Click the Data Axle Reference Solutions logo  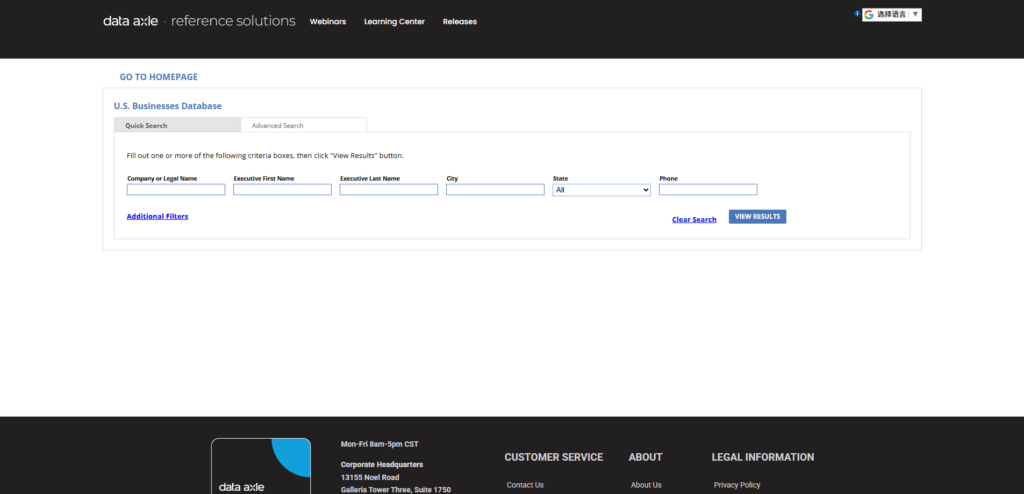pyautogui.click(x=199, y=21)
